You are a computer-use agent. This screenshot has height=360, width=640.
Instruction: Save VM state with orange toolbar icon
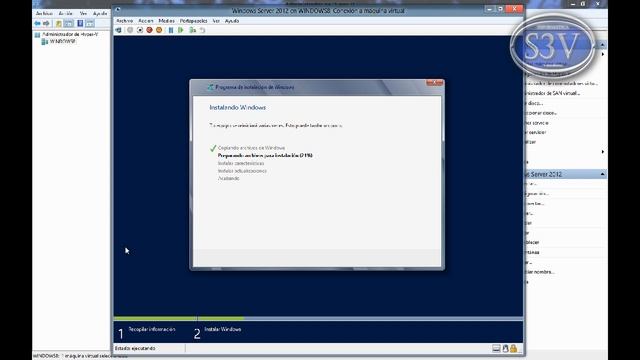click(159, 30)
